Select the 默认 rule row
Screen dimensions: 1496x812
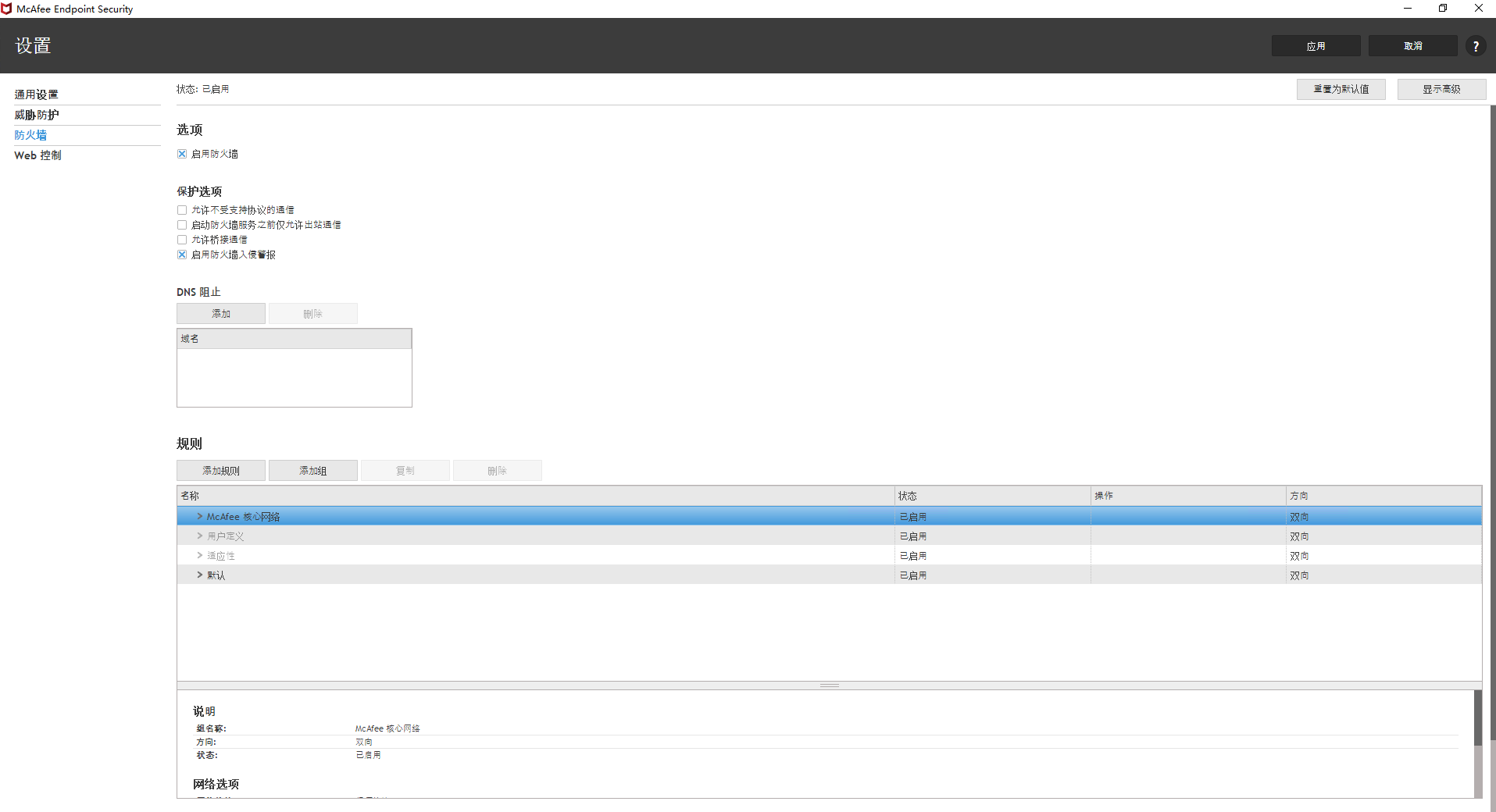(829, 575)
